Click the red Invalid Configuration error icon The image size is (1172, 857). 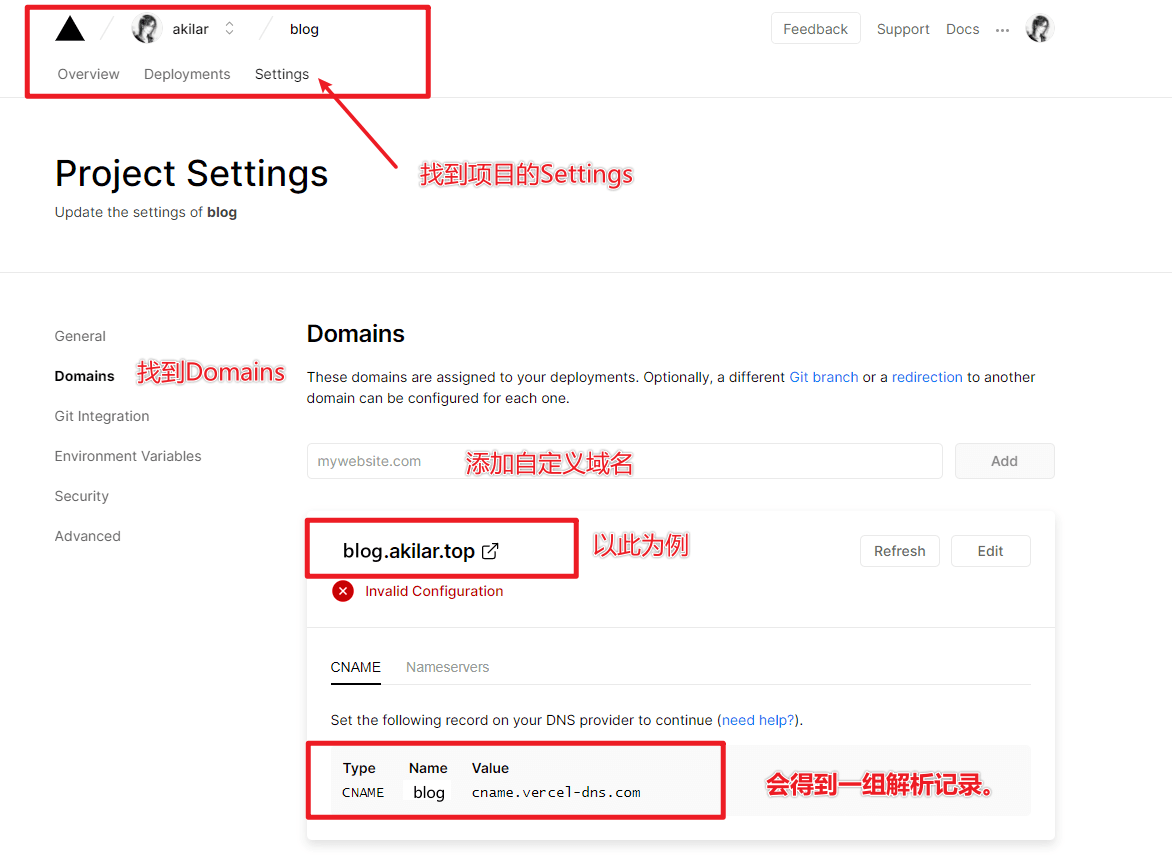(x=343, y=591)
